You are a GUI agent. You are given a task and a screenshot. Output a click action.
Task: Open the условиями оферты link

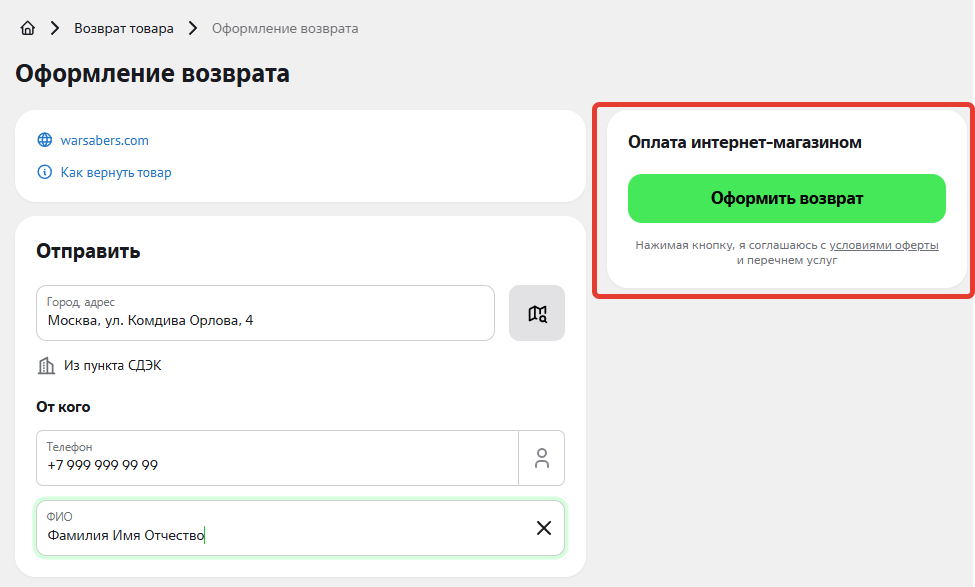[883, 245]
